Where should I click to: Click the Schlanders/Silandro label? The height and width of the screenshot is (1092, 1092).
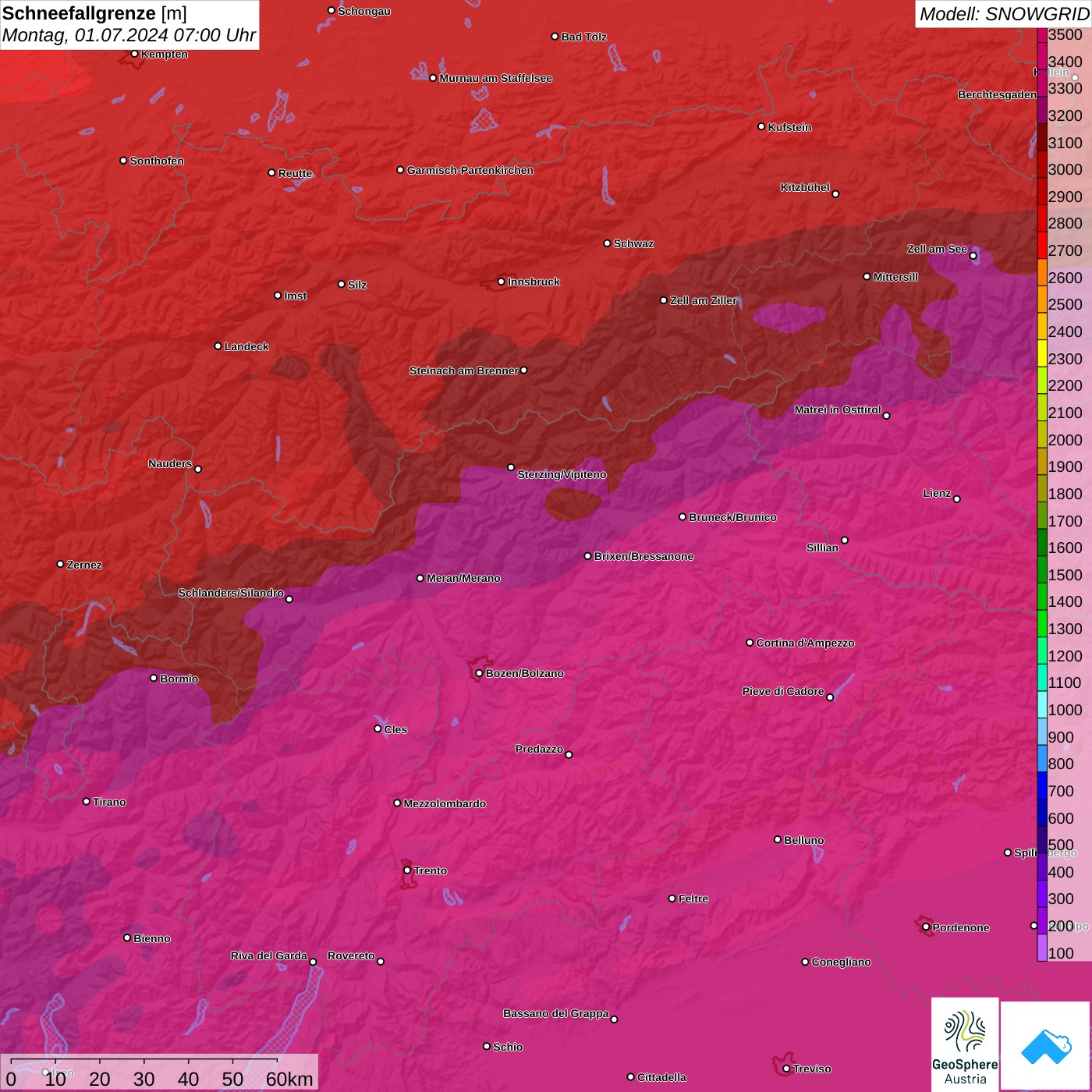tap(231, 593)
